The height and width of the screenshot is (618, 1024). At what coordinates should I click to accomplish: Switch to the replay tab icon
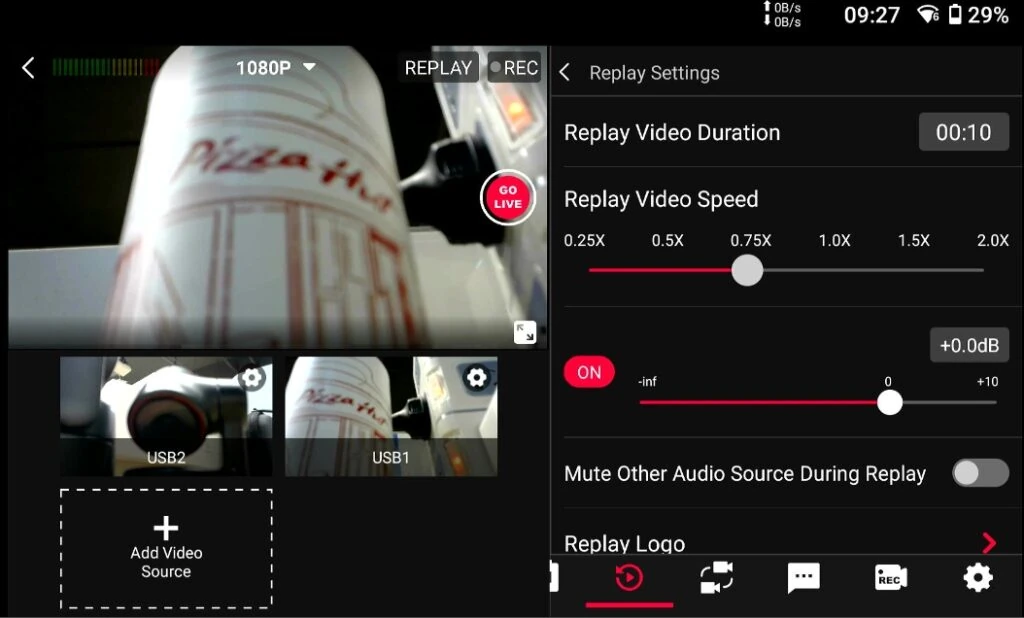coord(629,578)
